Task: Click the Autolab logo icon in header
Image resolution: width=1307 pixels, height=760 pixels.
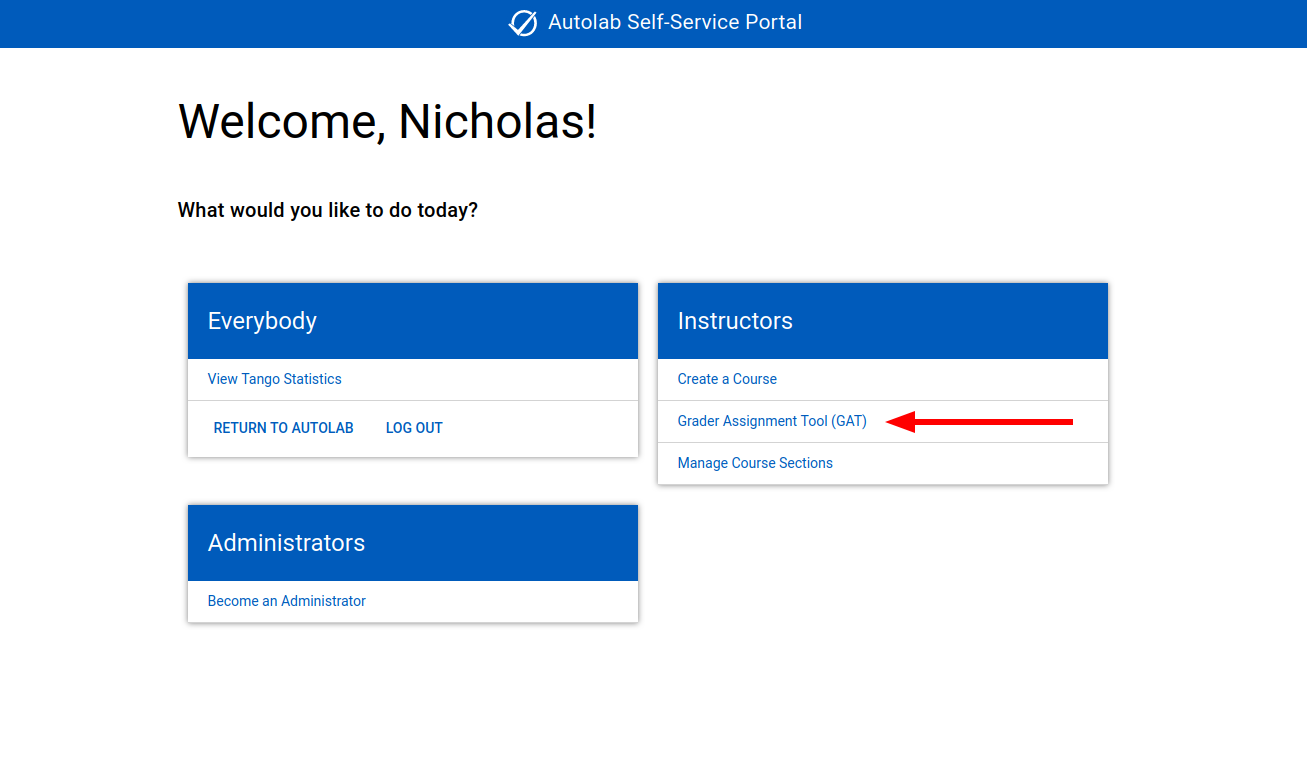Action: coord(523,23)
